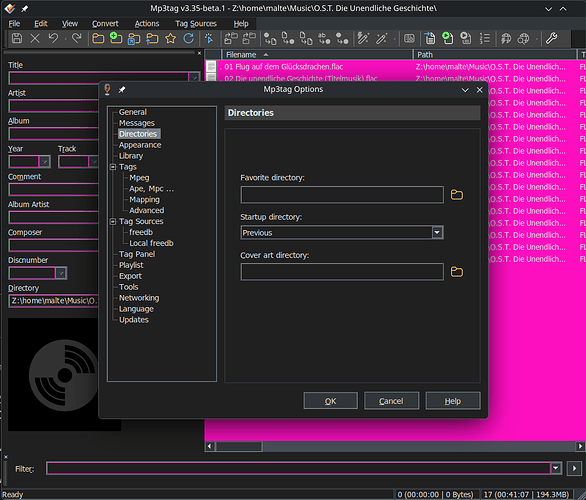Click the Actions magic wand icon with lightning
Screen dimensions: 586x500
[363, 38]
